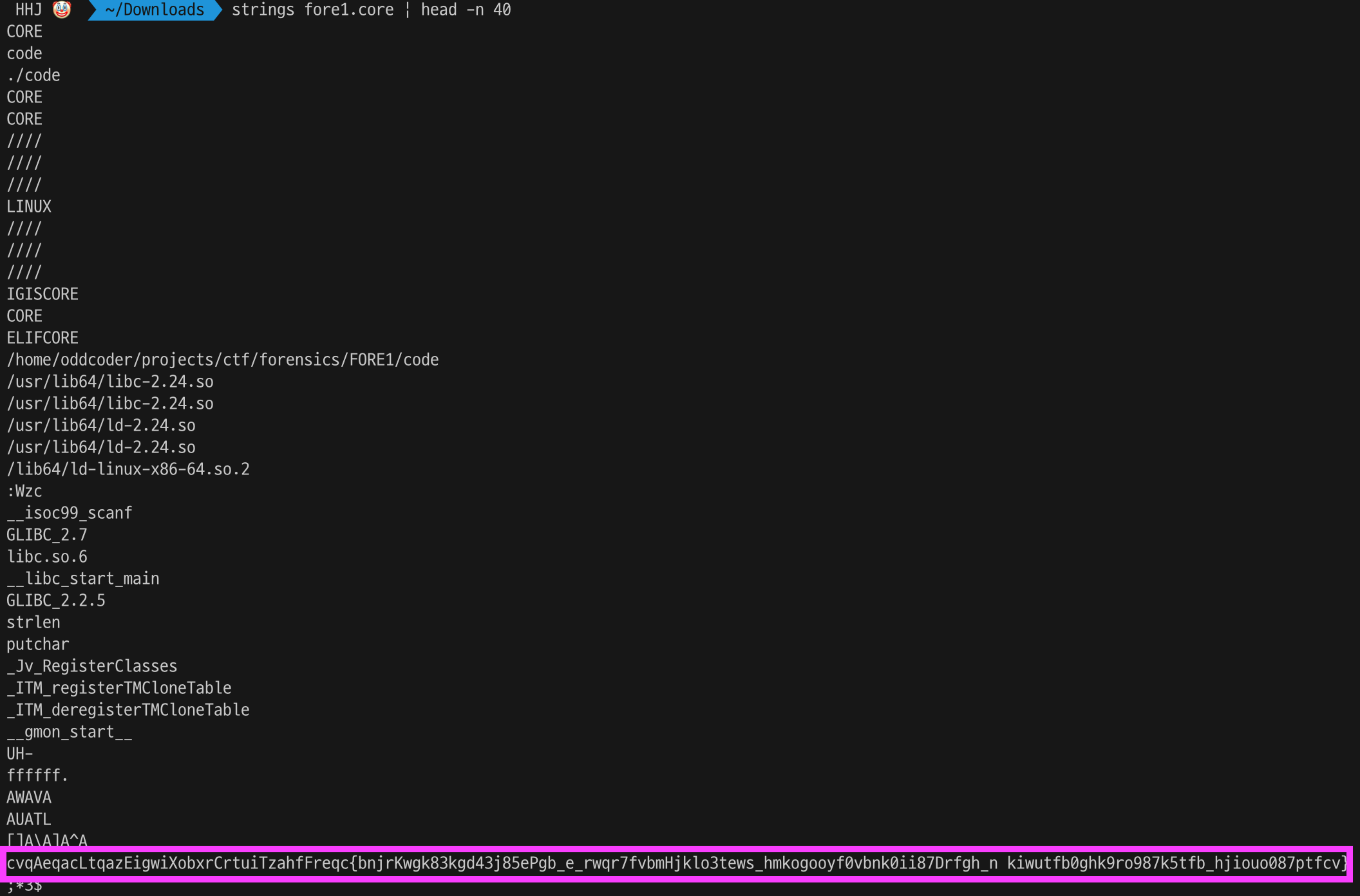Click the 'strings fore1.core' command text

click(312, 10)
